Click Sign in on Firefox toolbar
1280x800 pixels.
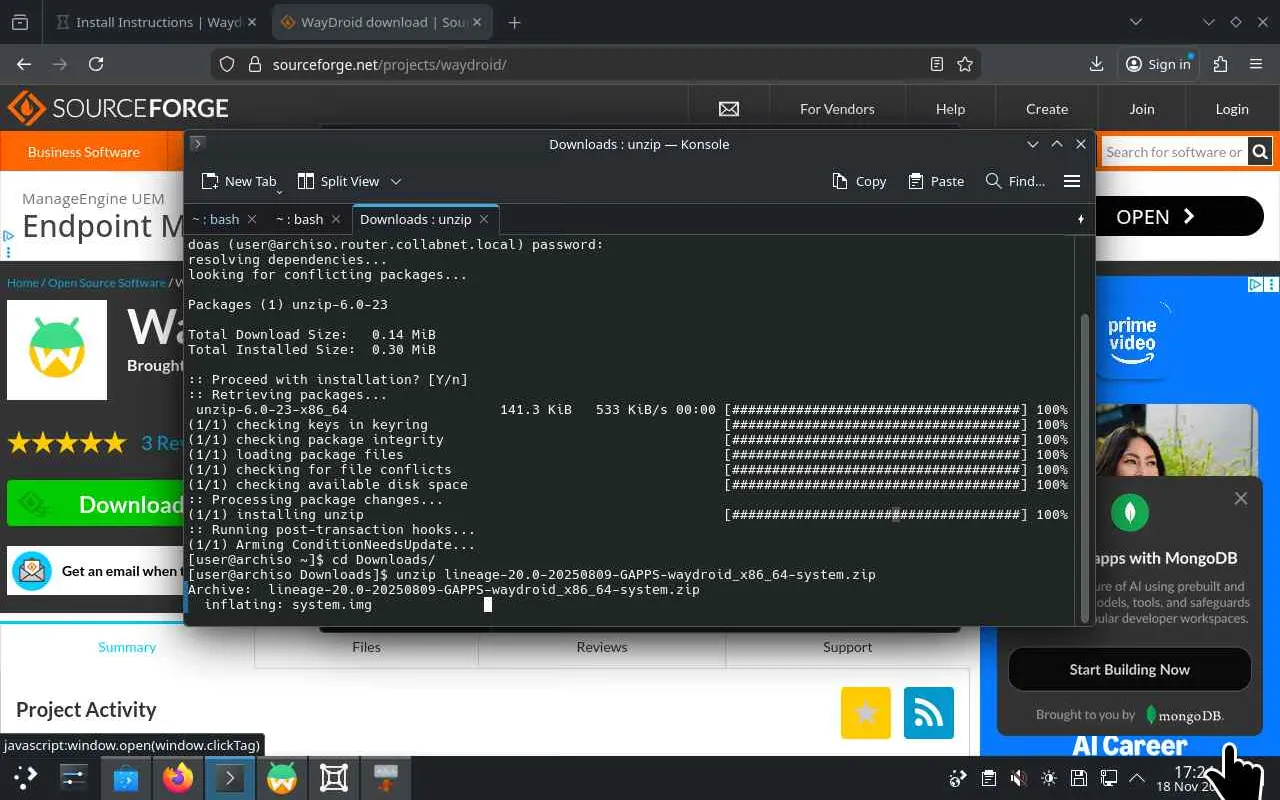click(x=1158, y=64)
